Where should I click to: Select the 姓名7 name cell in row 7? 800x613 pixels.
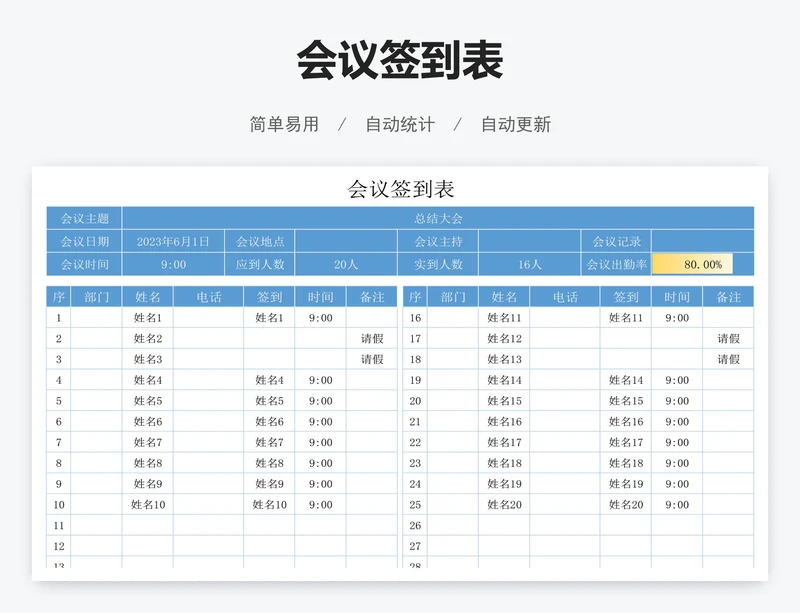147,442
